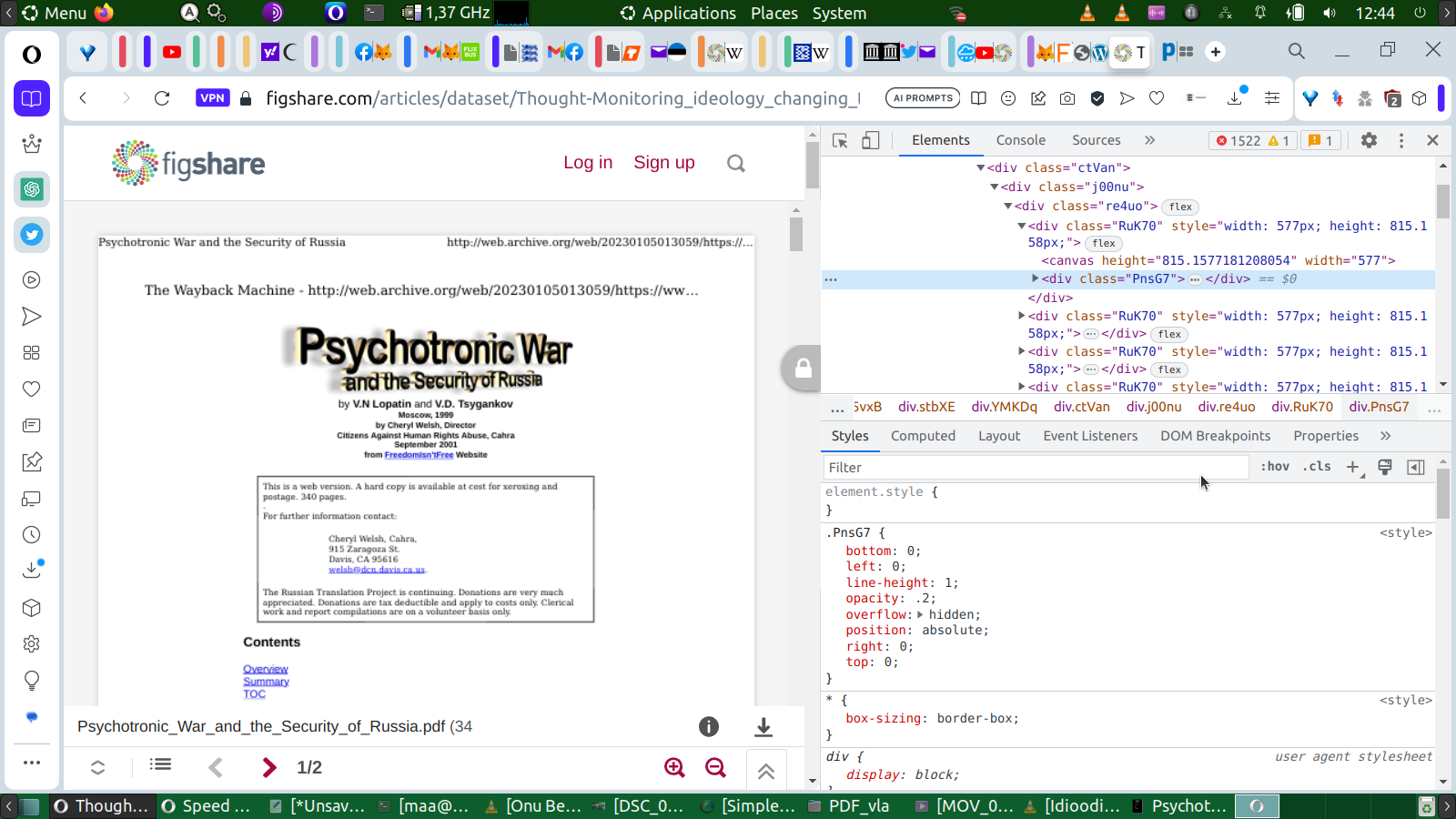The image size is (1456, 819).
Task: Open the Applications menu in top panel
Action: [x=678, y=13]
